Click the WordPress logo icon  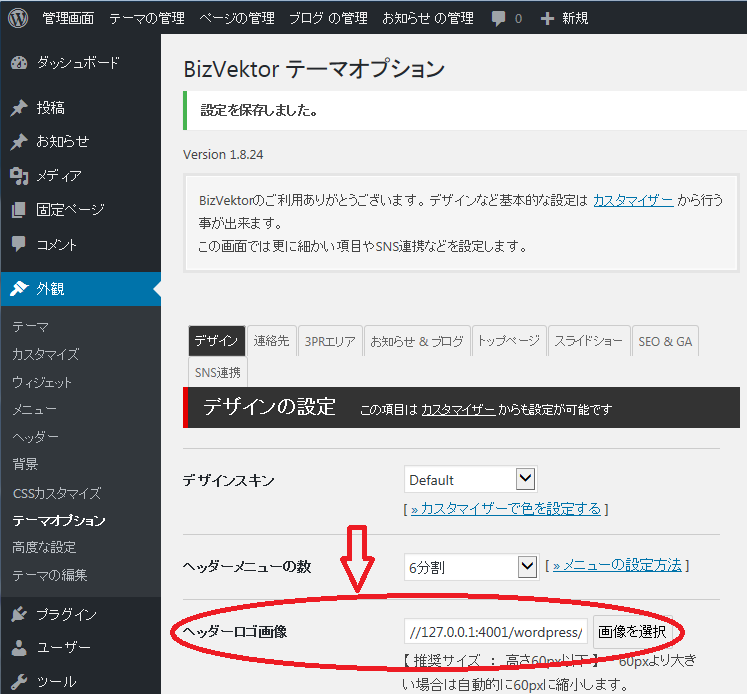click(x=18, y=18)
